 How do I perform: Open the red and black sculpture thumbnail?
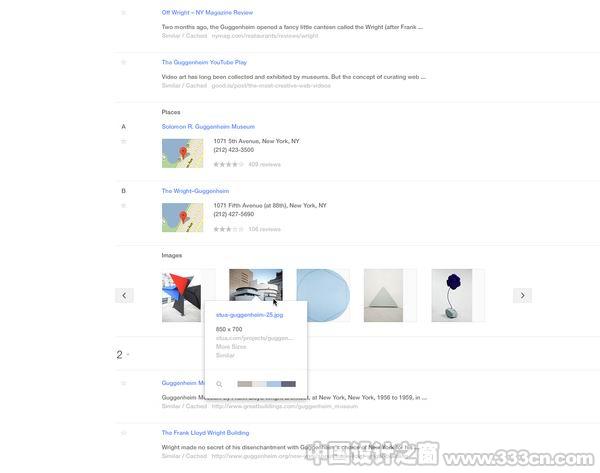tap(181, 297)
